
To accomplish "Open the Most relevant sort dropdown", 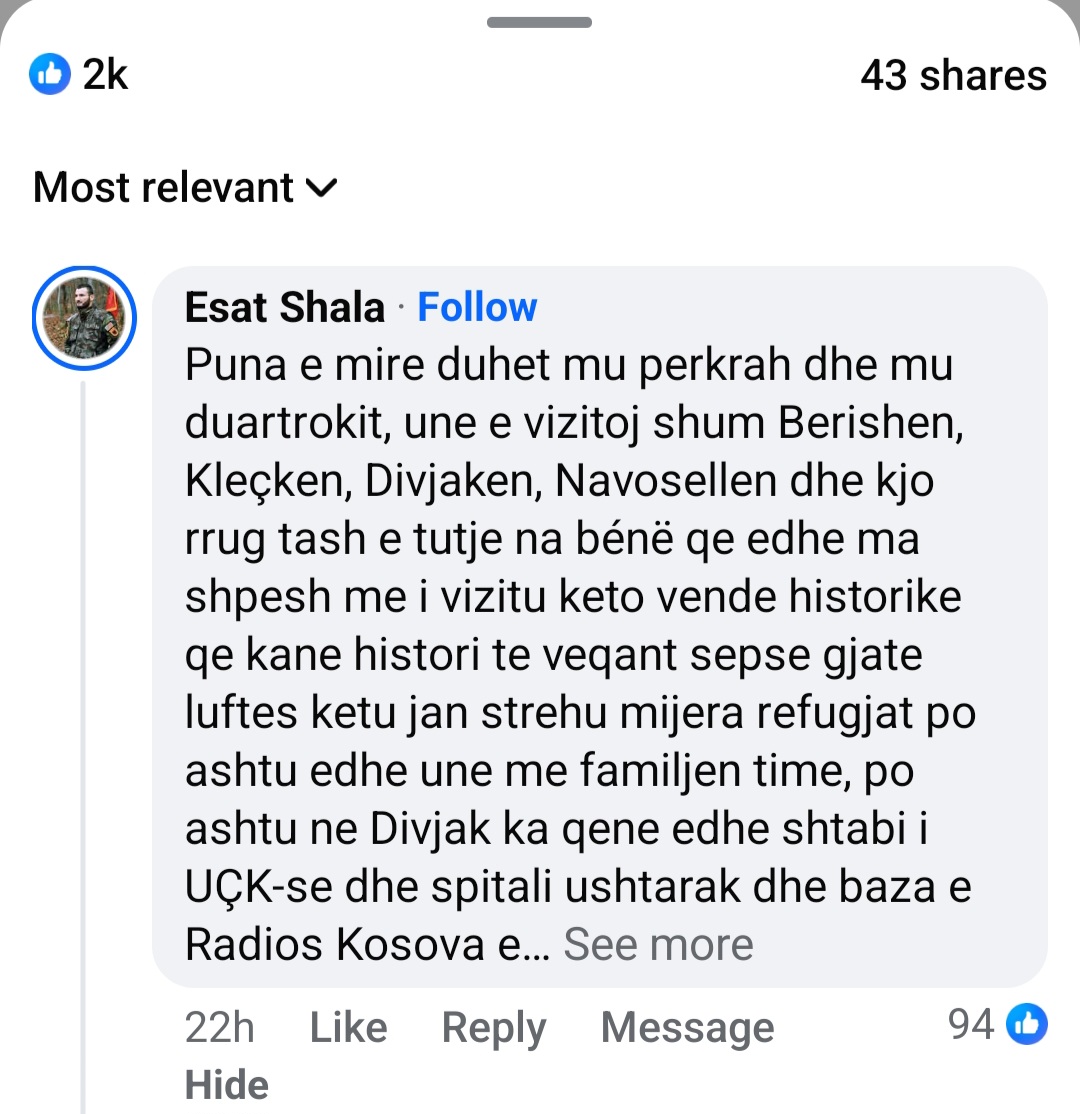I will [163, 187].
